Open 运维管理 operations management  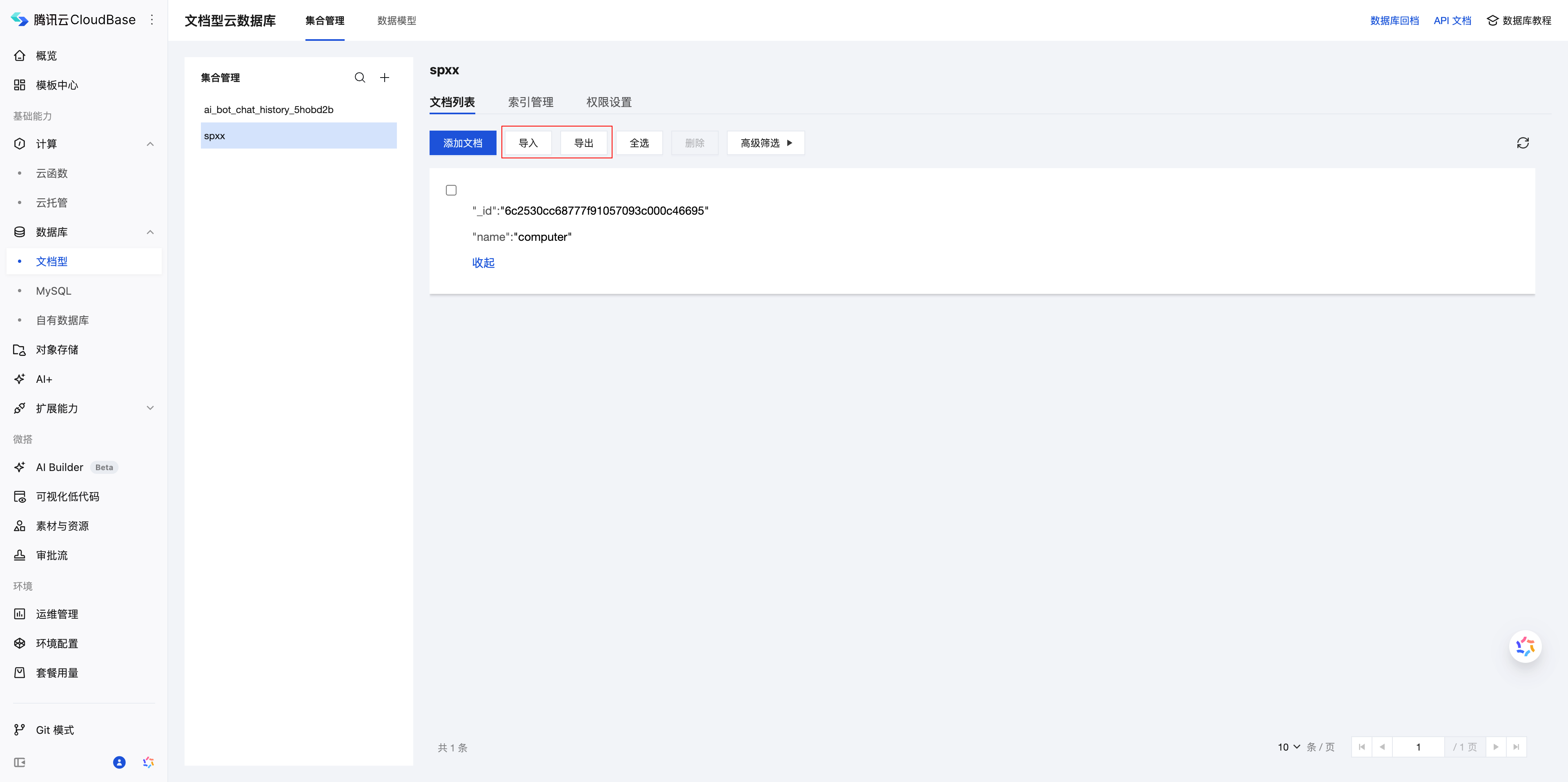click(57, 614)
